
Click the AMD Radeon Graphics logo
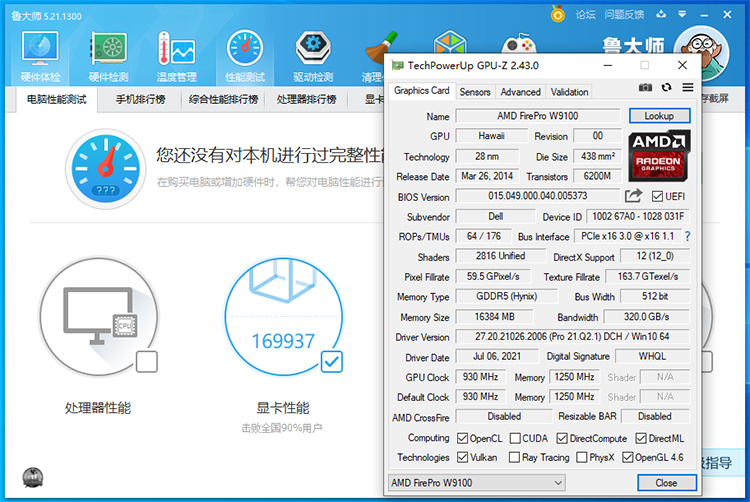[x=659, y=156]
